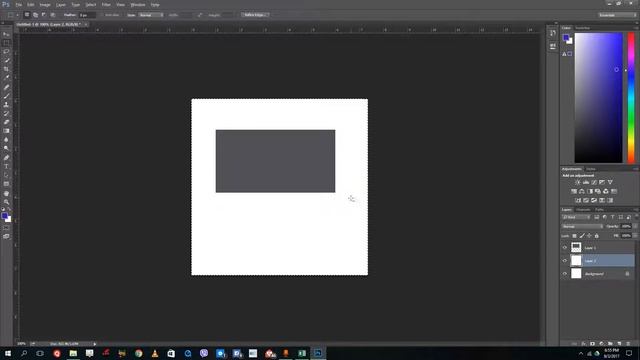
Task: Click the Levels adjustment icon
Action: pyautogui.click(x=586, y=182)
